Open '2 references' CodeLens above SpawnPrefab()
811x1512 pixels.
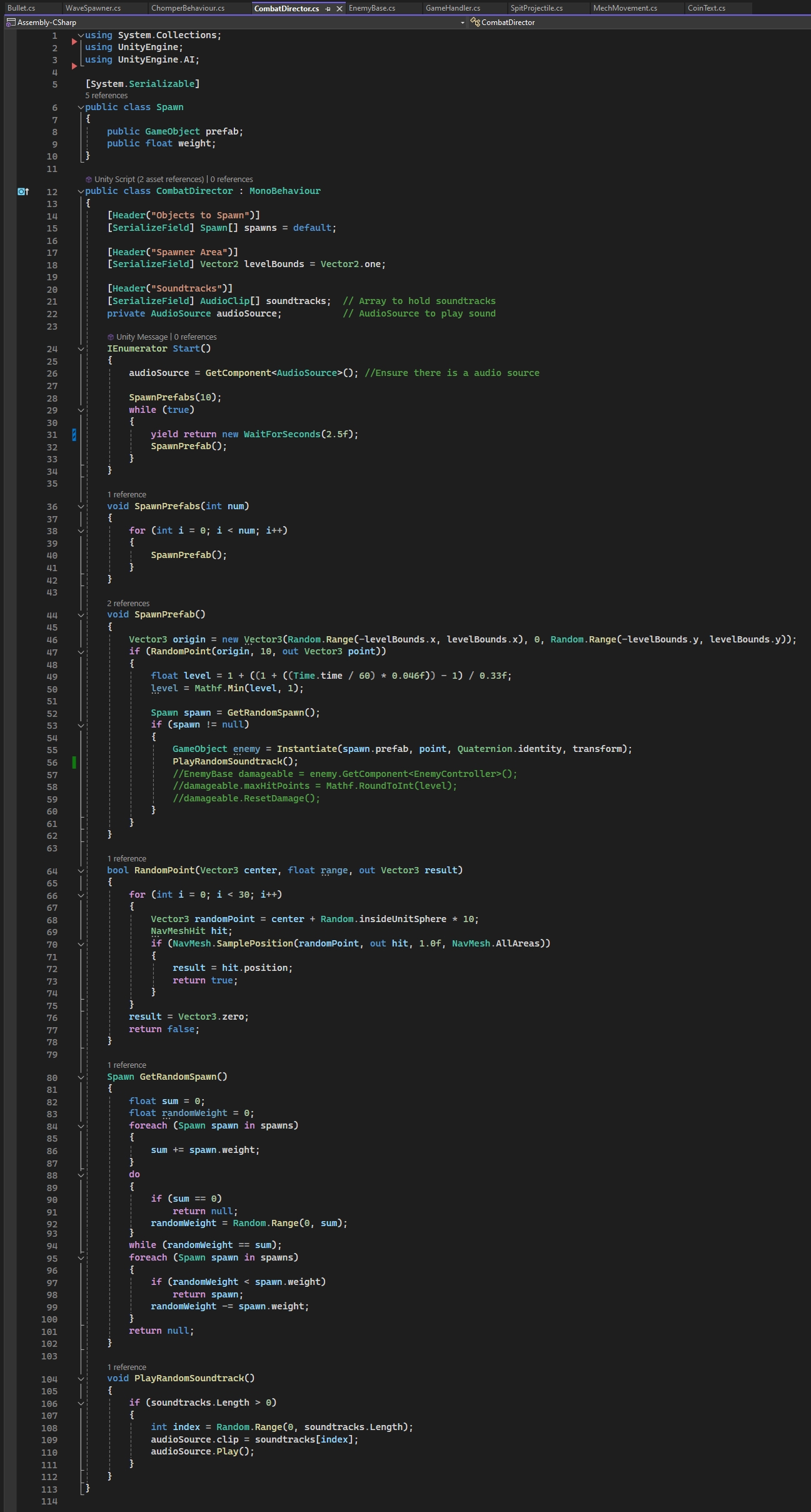point(128,604)
